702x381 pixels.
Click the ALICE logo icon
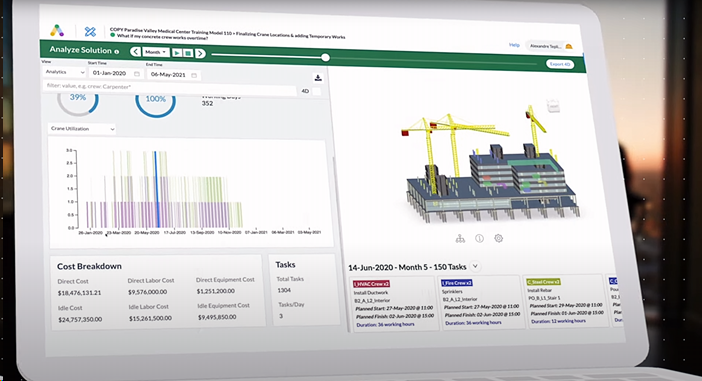pos(57,30)
